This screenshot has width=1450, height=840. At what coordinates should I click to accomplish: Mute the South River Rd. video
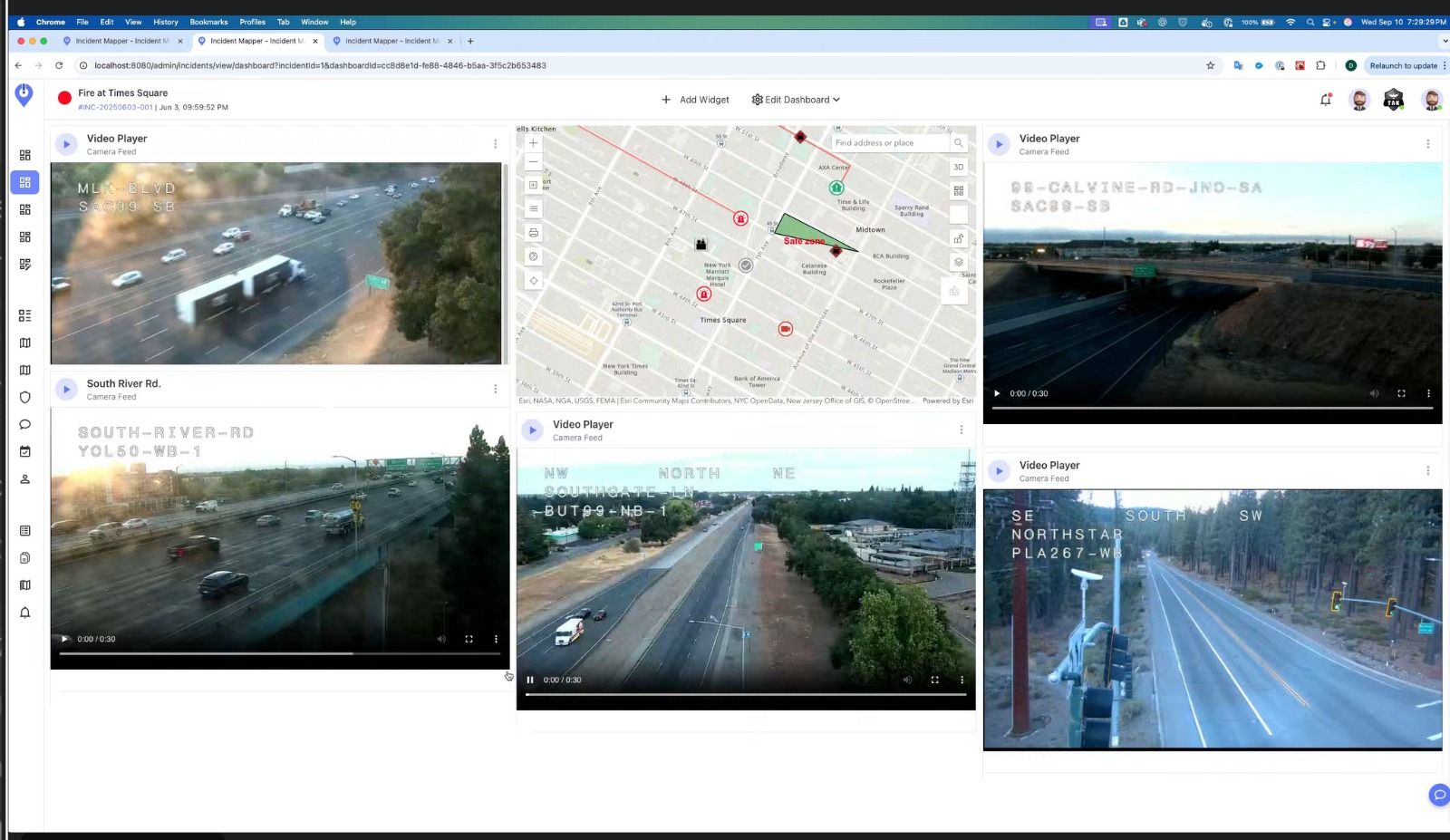click(x=441, y=639)
